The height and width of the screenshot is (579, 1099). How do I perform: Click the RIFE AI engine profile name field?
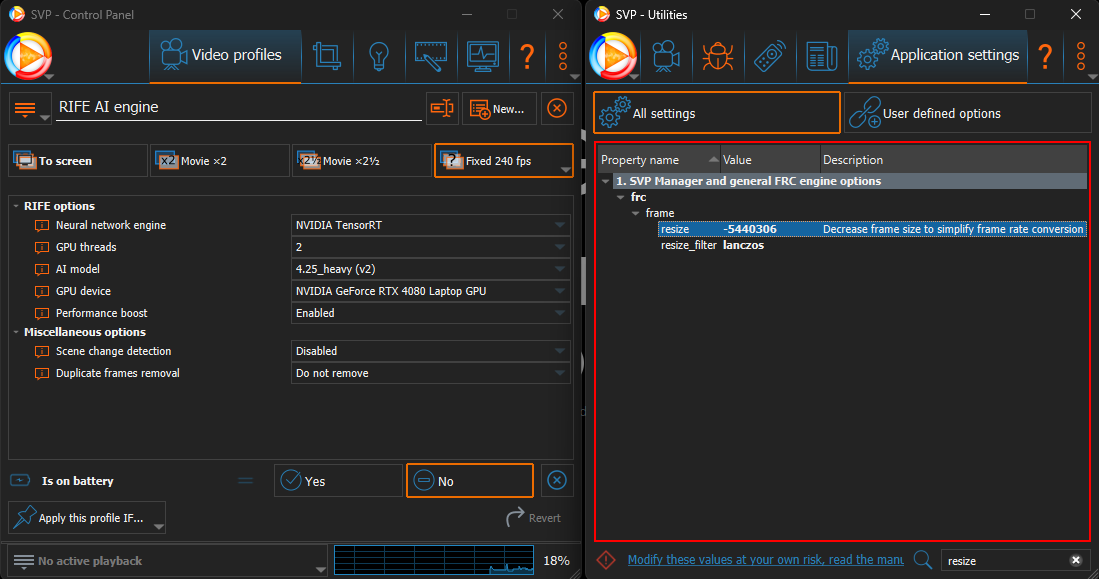coord(238,107)
